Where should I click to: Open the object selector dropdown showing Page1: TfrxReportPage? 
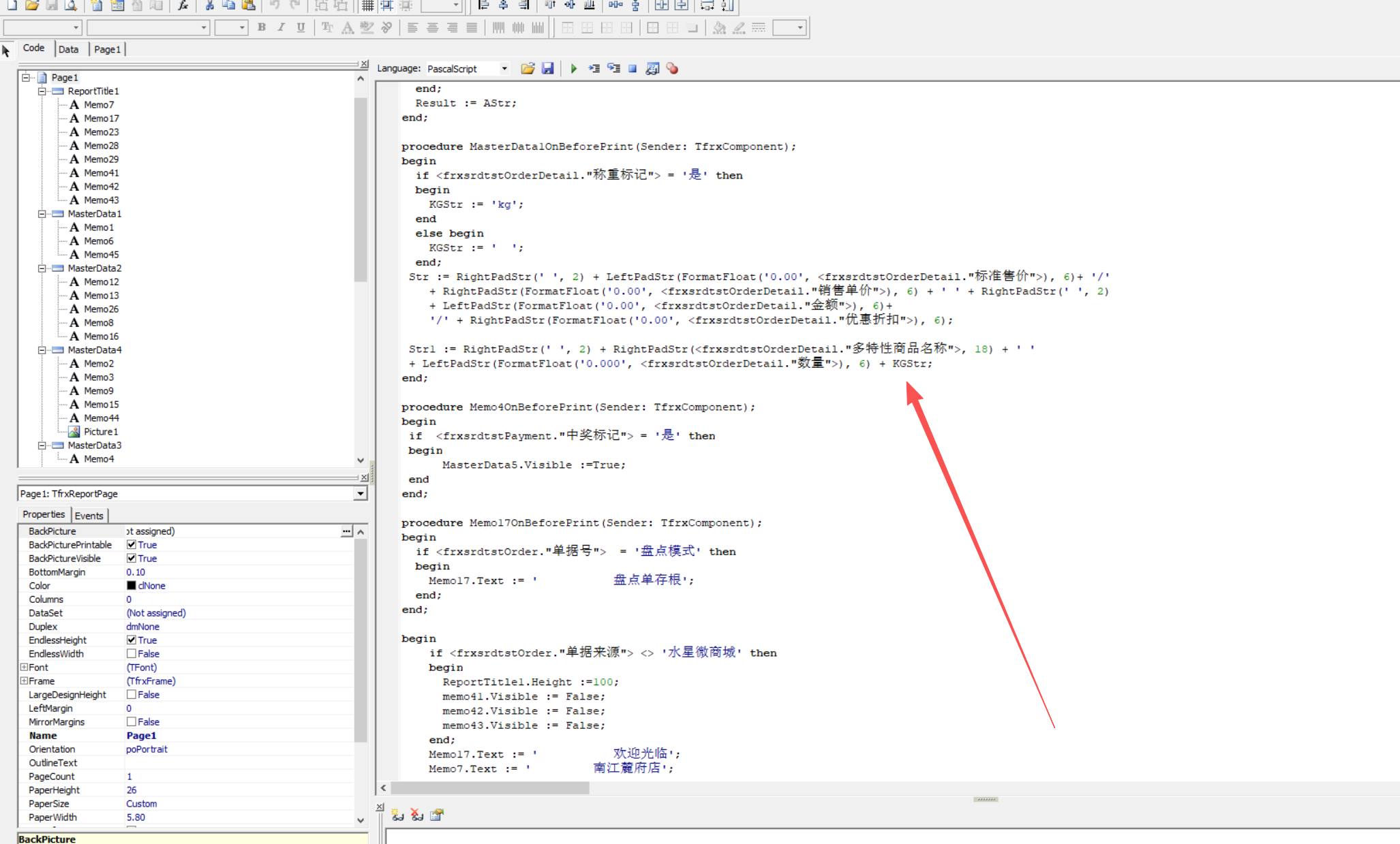(361, 494)
